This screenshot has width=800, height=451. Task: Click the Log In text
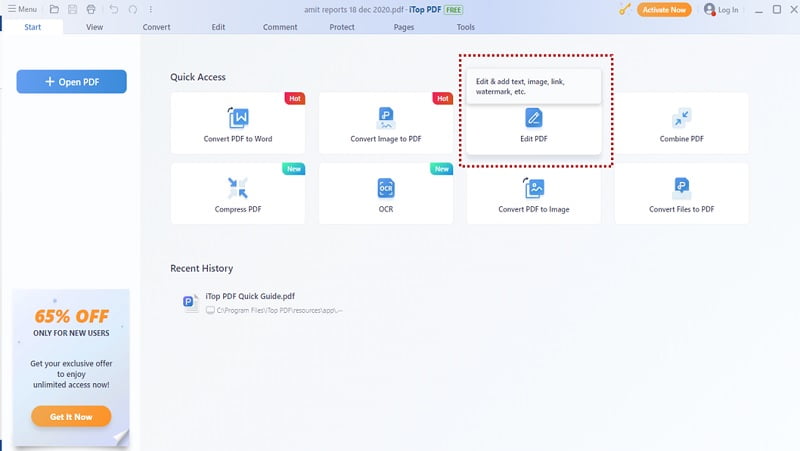click(x=728, y=10)
